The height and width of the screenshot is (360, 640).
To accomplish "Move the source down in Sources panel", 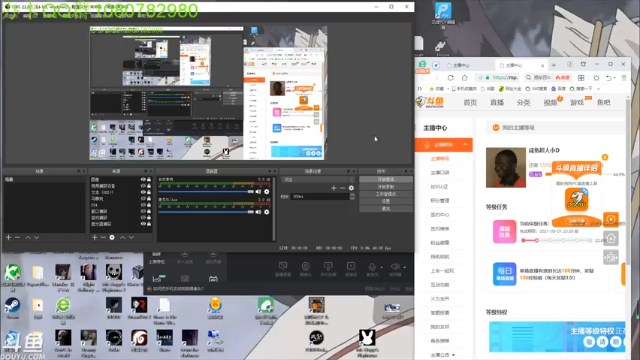I will 131,237.
